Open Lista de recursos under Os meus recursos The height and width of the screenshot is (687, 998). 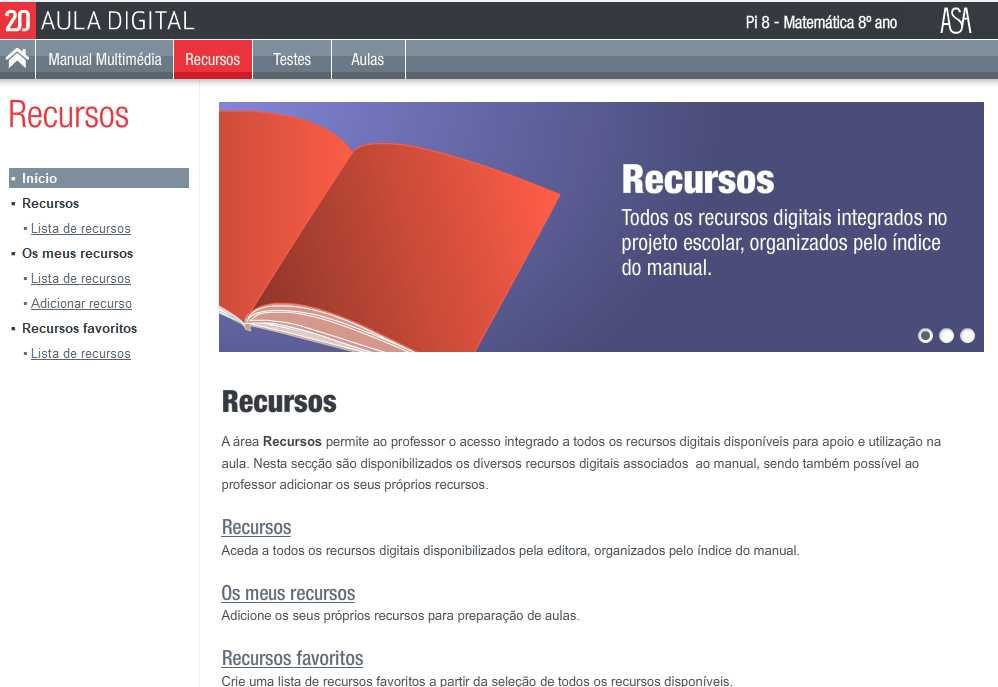click(81, 278)
